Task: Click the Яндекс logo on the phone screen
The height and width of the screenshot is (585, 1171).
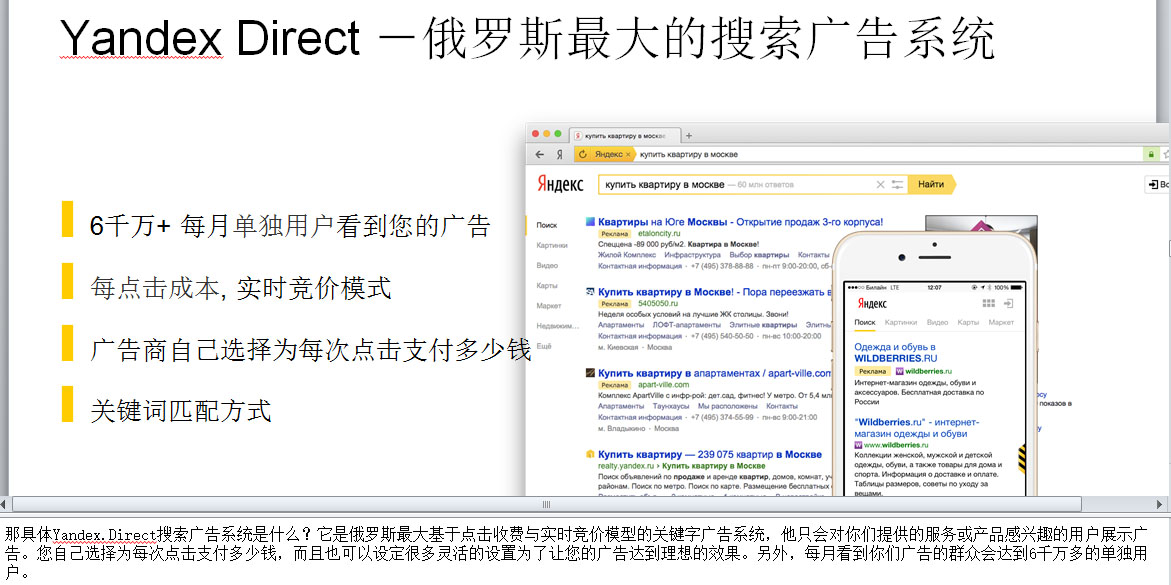Action: tap(872, 303)
